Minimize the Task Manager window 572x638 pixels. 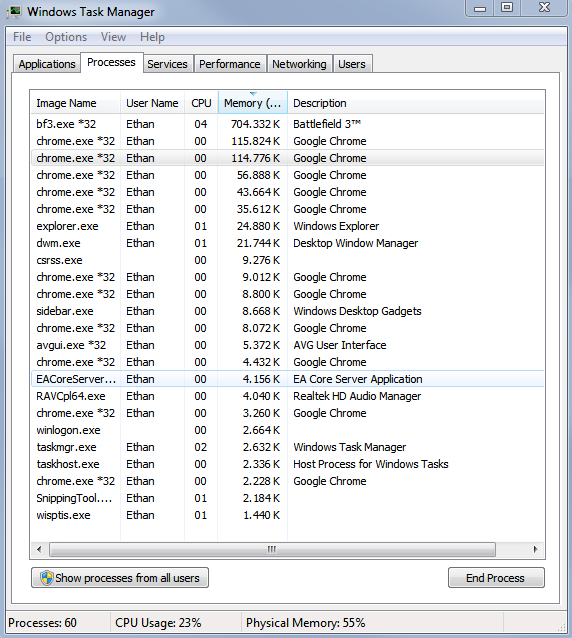click(x=480, y=8)
